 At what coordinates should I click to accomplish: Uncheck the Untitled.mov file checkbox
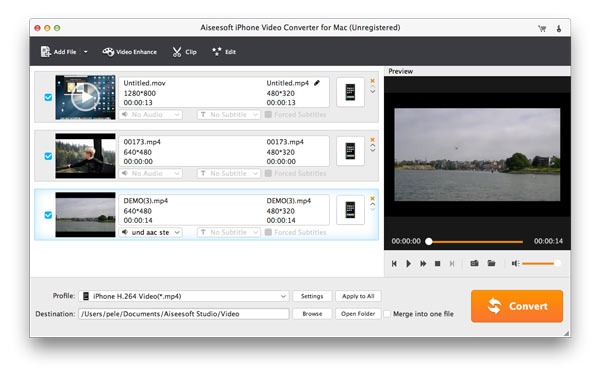pyautogui.click(x=48, y=97)
